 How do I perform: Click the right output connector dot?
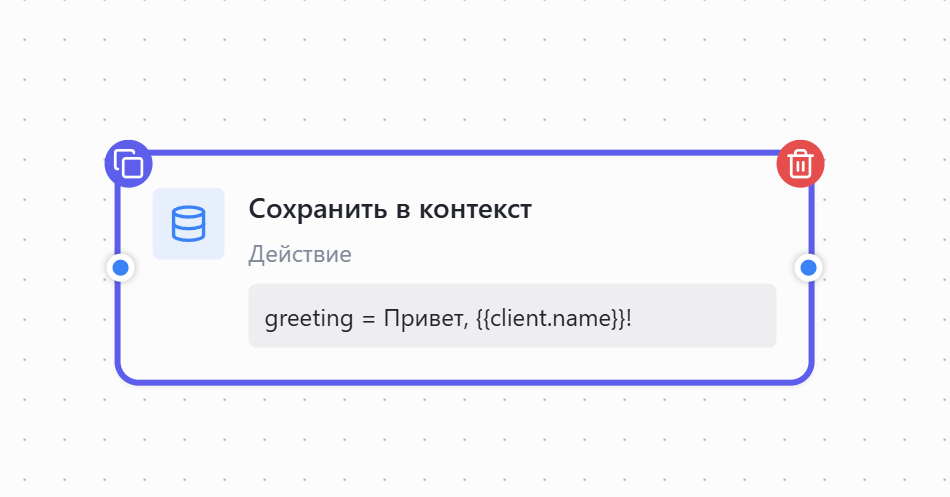click(x=808, y=268)
